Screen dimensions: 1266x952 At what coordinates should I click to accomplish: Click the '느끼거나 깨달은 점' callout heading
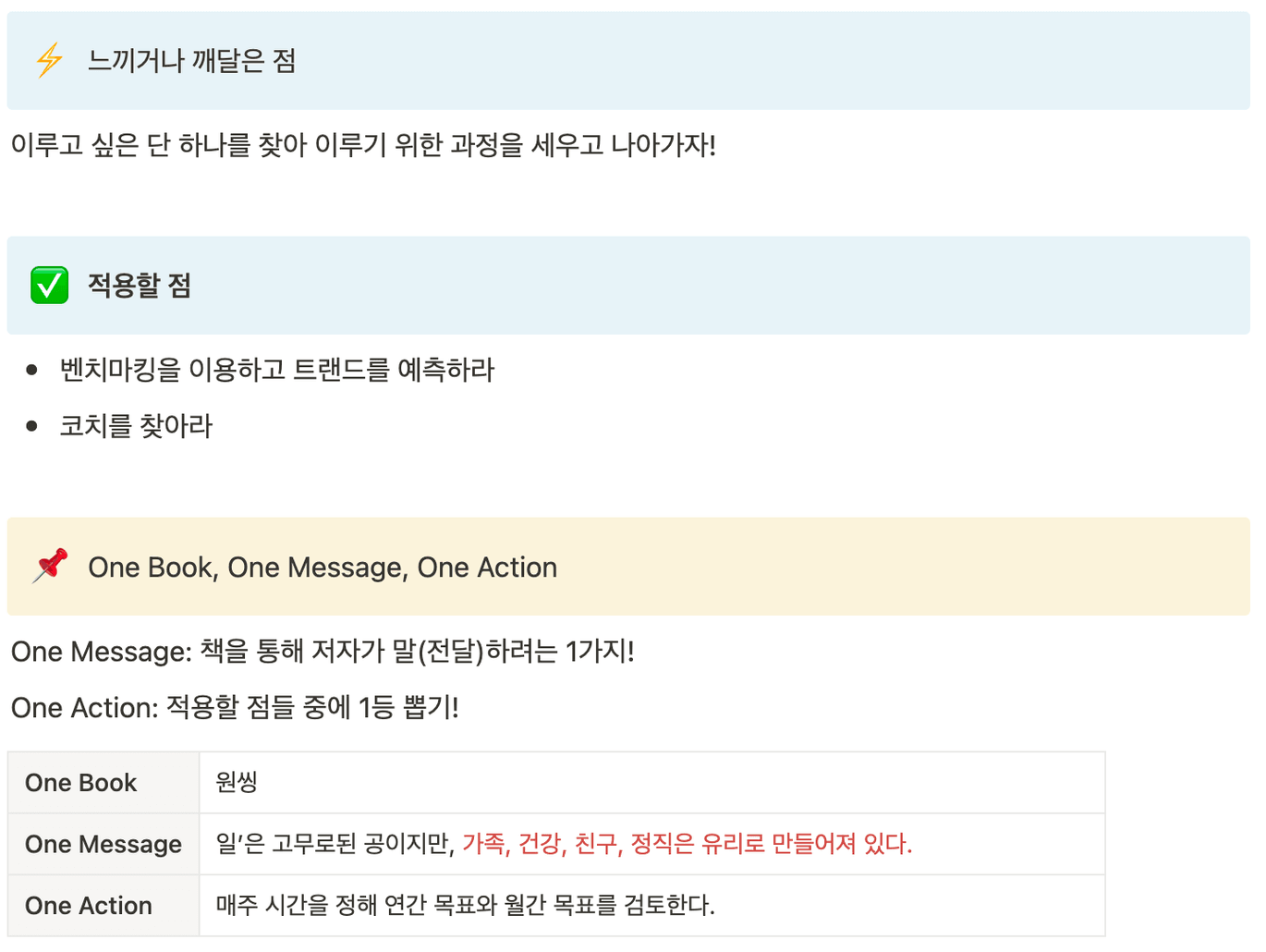pos(192,61)
